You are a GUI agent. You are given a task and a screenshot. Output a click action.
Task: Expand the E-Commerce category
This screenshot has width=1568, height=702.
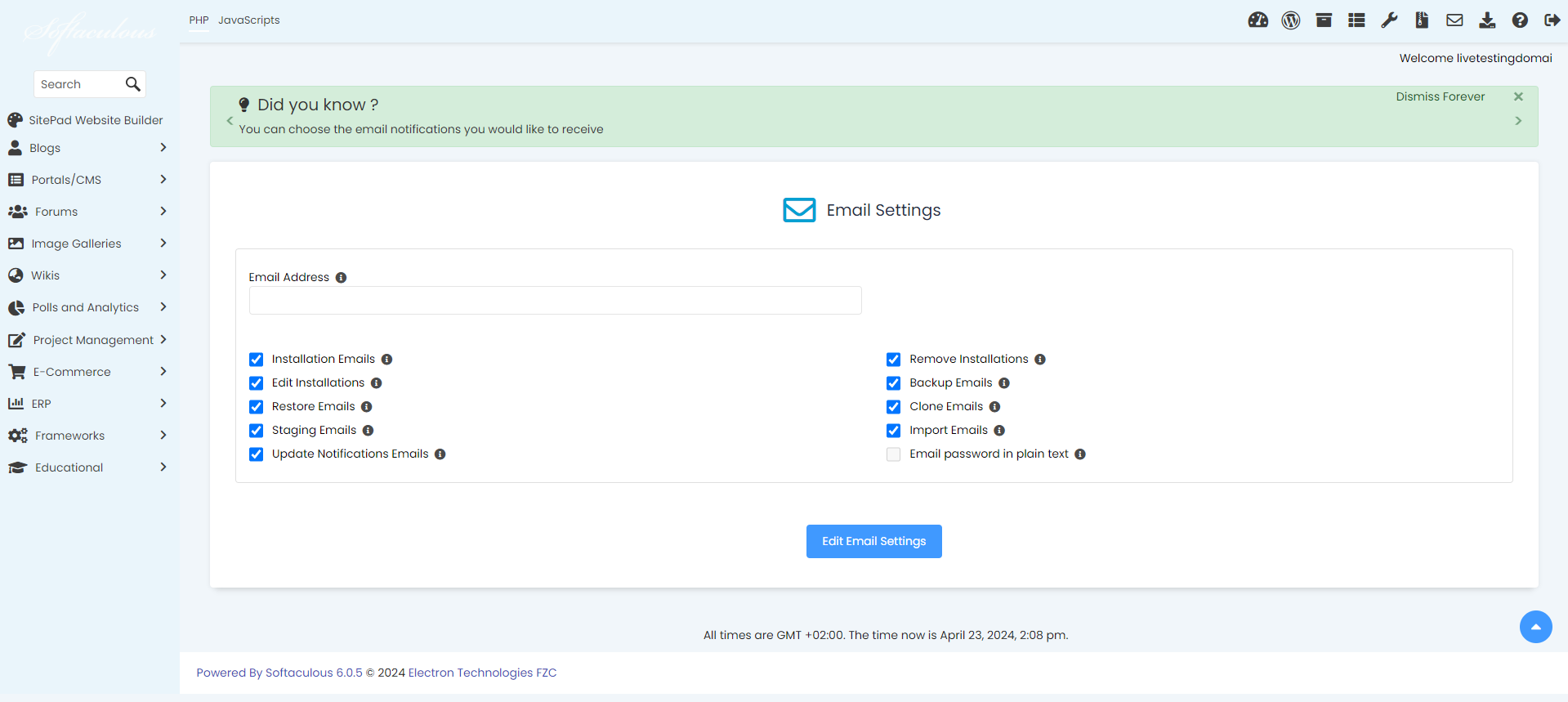pyautogui.click(x=87, y=372)
